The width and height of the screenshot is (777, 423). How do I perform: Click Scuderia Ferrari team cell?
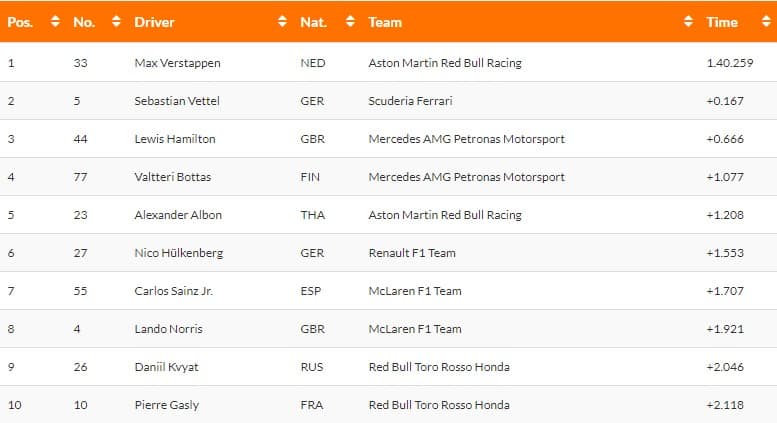coord(410,101)
